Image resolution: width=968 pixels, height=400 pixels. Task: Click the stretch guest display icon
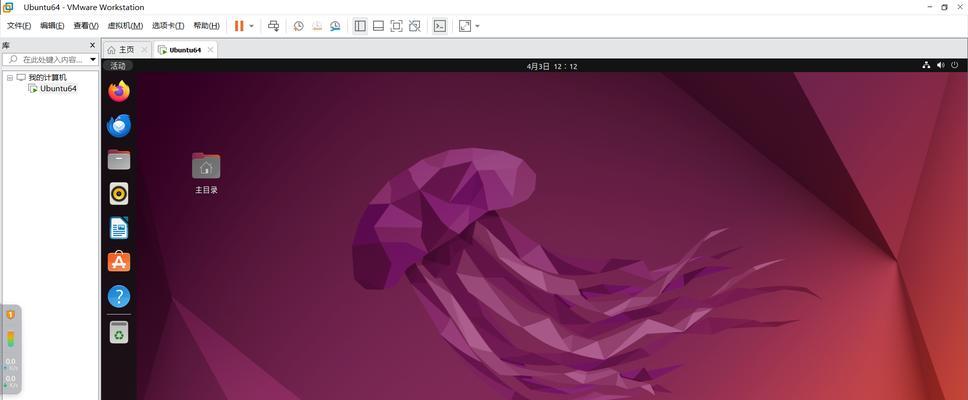coord(465,26)
